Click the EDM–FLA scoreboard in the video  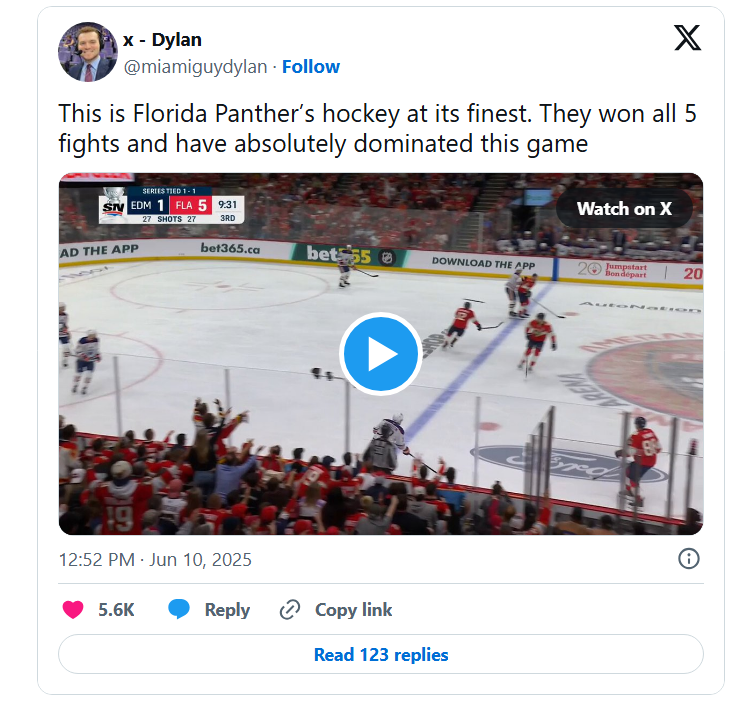[x=171, y=207]
